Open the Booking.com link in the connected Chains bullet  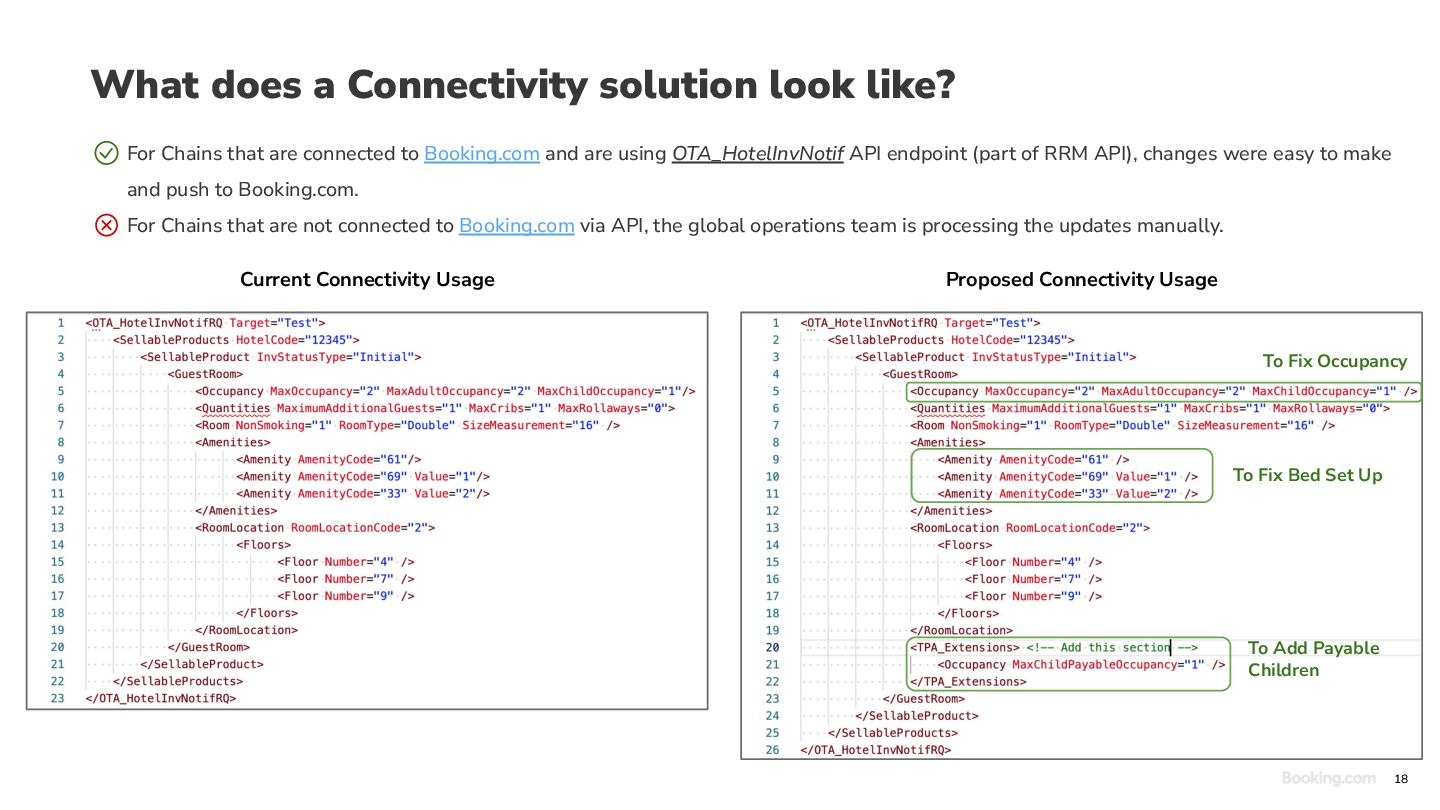[482, 154]
